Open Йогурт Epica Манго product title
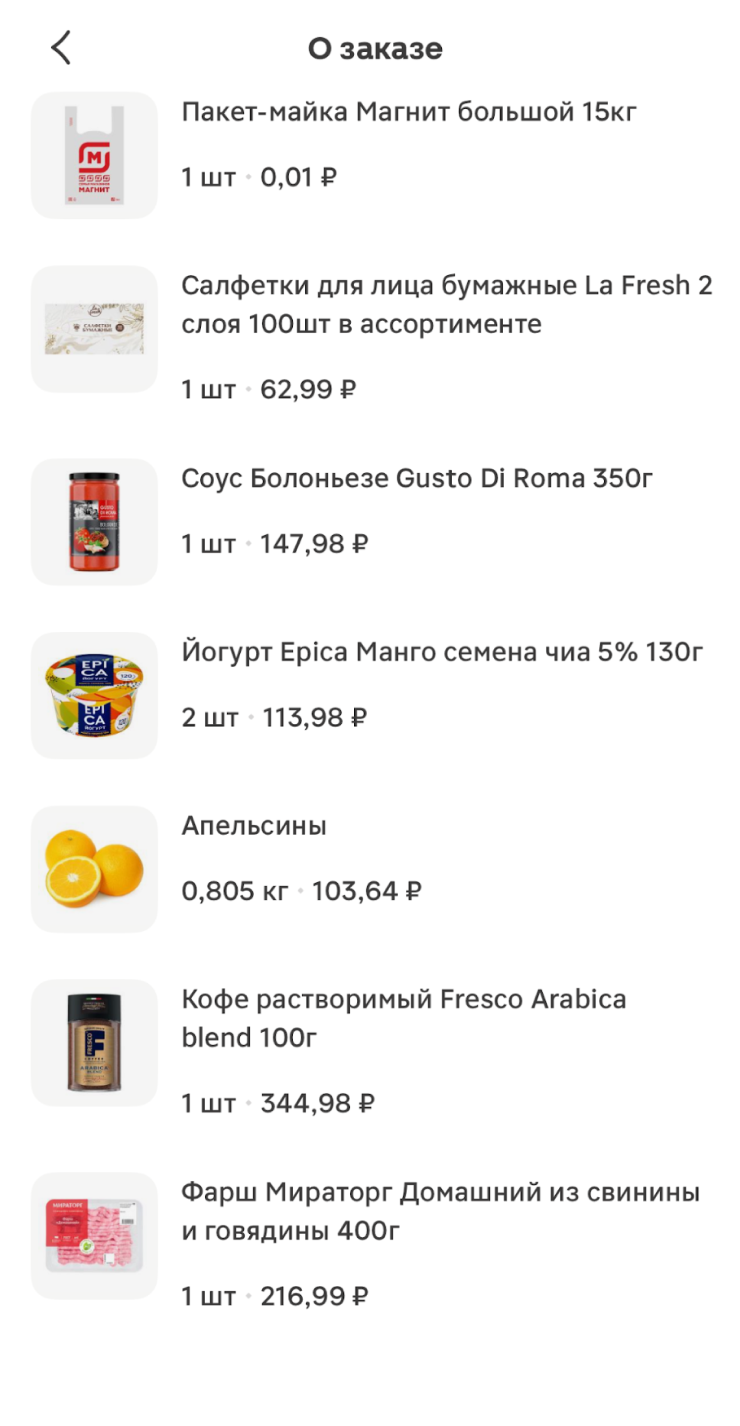The height and width of the screenshot is (1426, 740). 442,653
